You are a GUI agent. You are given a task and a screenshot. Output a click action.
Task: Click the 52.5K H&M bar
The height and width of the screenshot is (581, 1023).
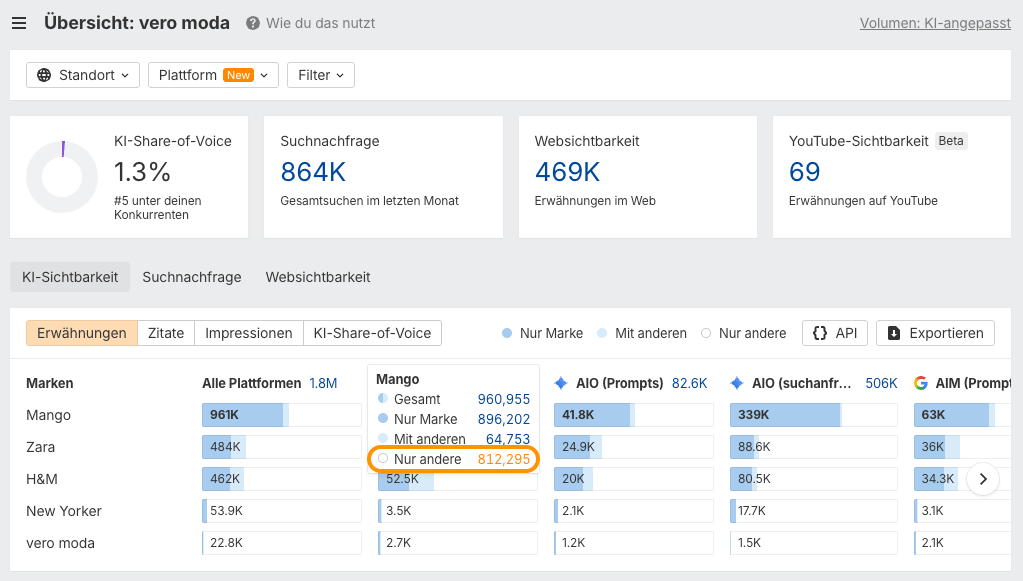pos(458,480)
